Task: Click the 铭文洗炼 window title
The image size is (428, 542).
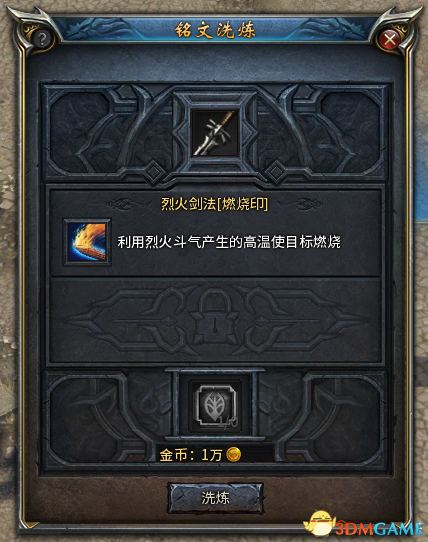Action: coord(215,30)
